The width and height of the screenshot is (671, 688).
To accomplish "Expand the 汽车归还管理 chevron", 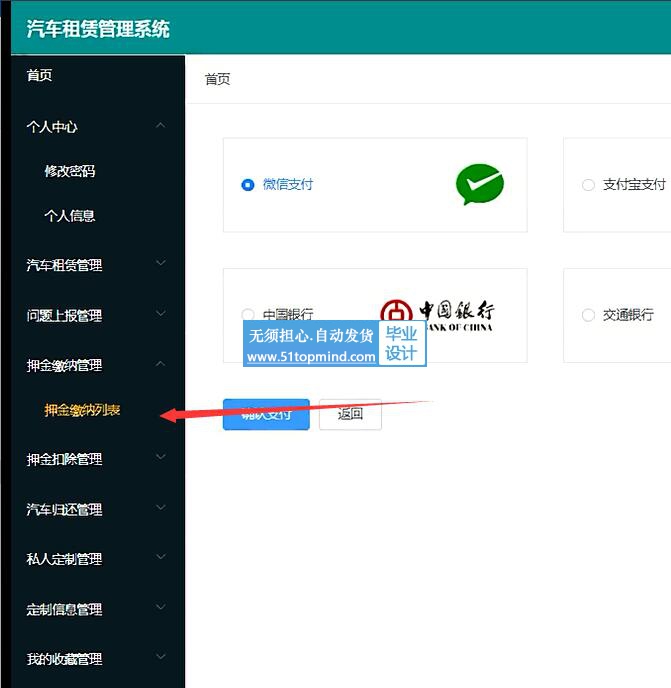I will (x=161, y=508).
